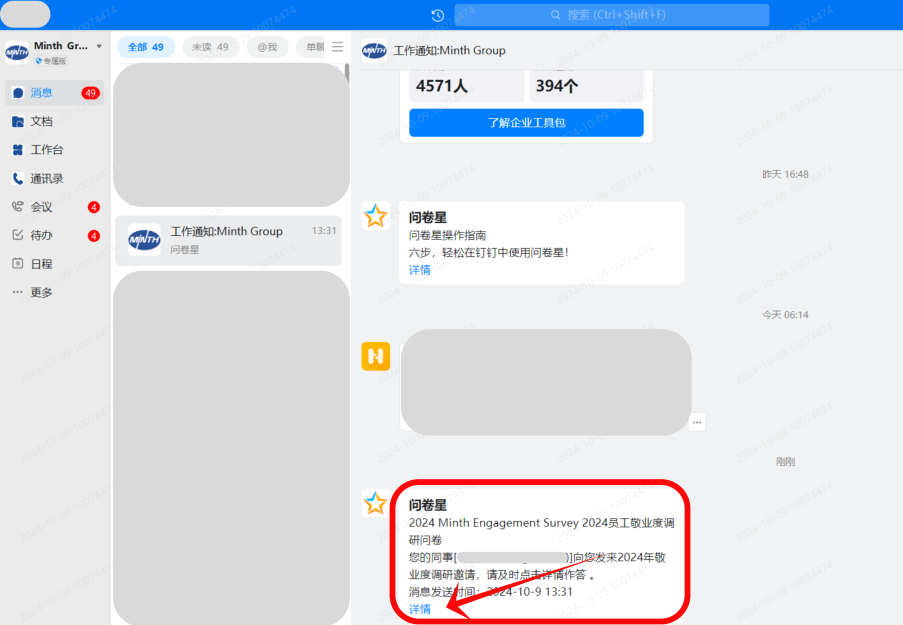Filter messages by @我 tab

pos(267,47)
